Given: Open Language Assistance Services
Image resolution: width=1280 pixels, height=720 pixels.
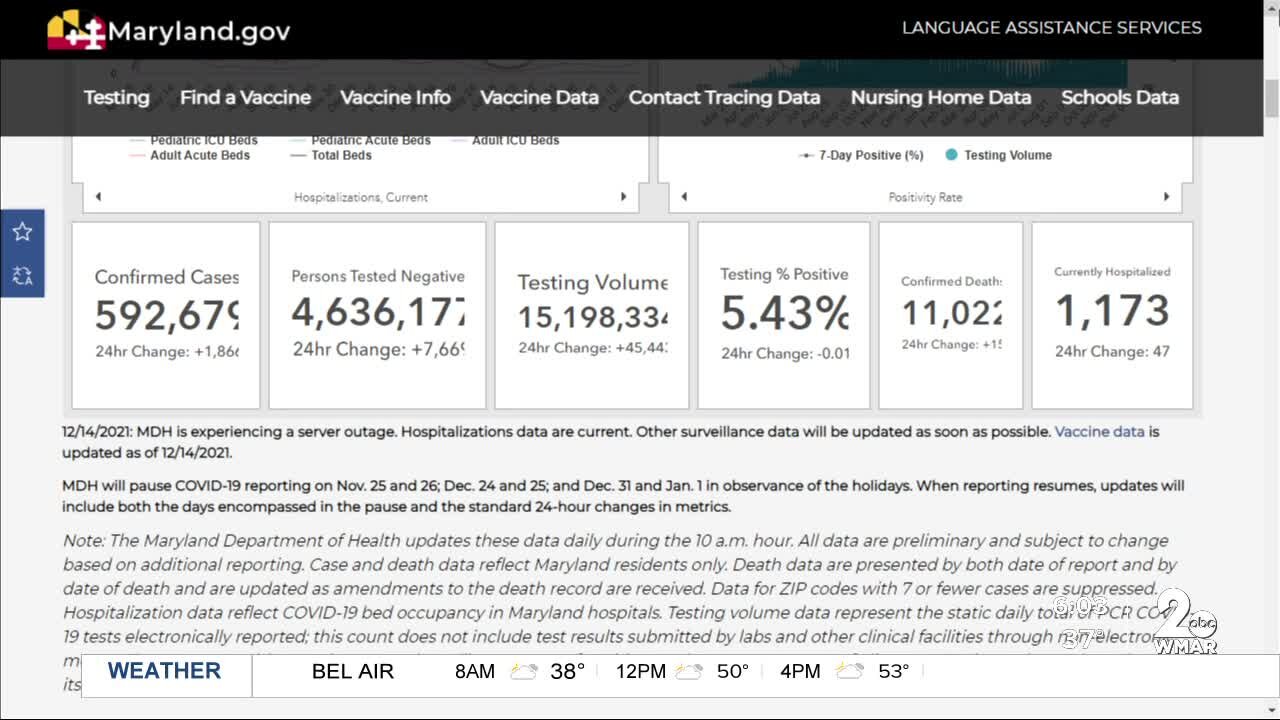Looking at the screenshot, I should pyautogui.click(x=1052, y=28).
